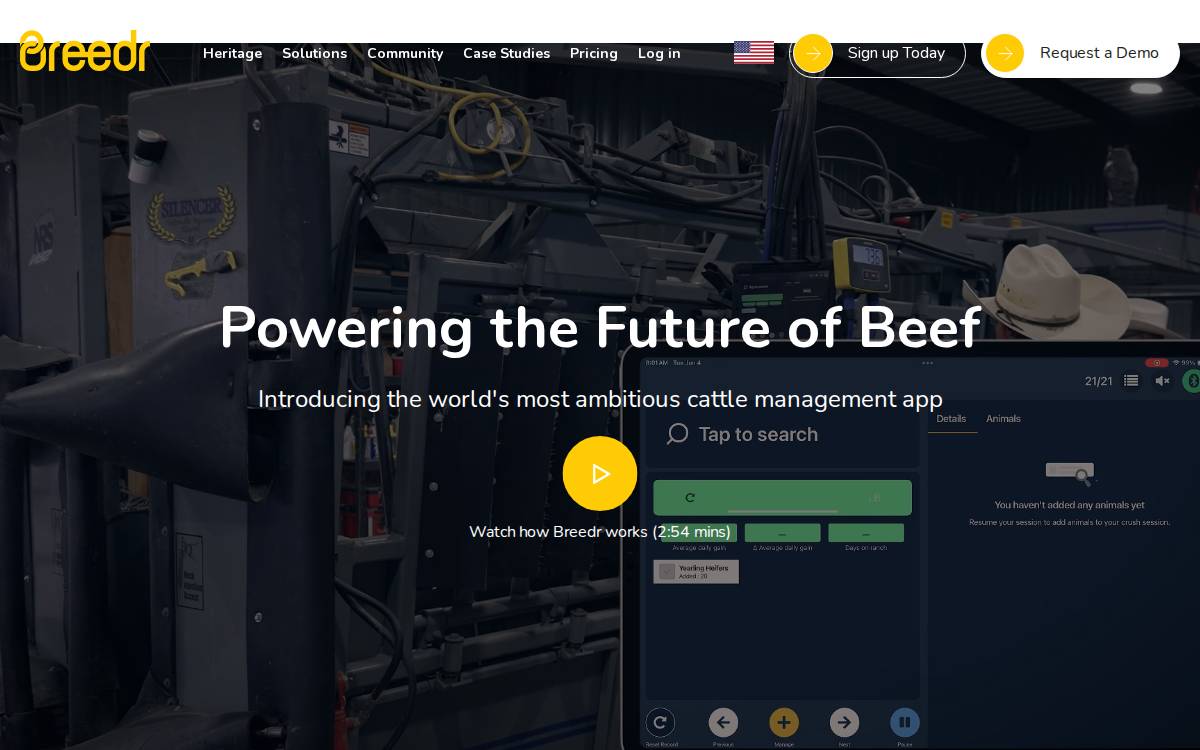Select the US flag region icon
1200x750 pixels.
point(754,53)
